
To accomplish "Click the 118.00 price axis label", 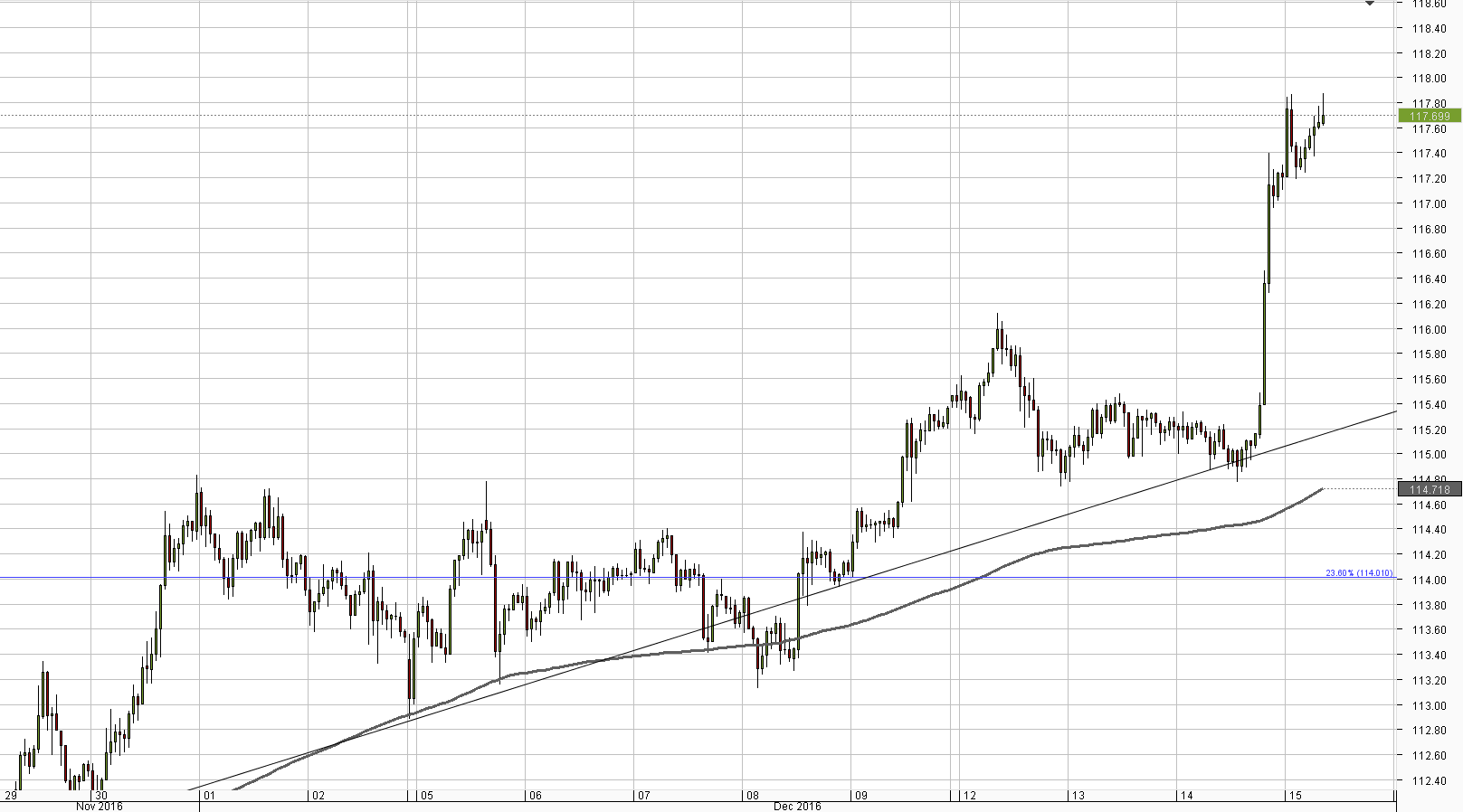I will [1429, 79].
